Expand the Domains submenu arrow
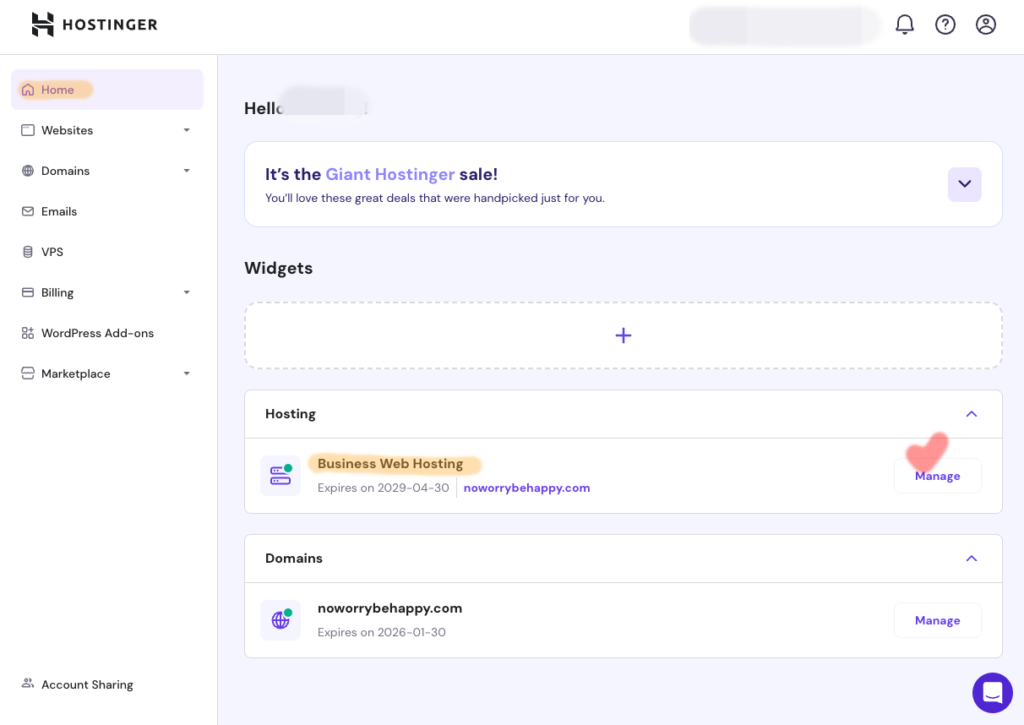This screenshot has width=1024, height=725. click(x=187, y=171)
